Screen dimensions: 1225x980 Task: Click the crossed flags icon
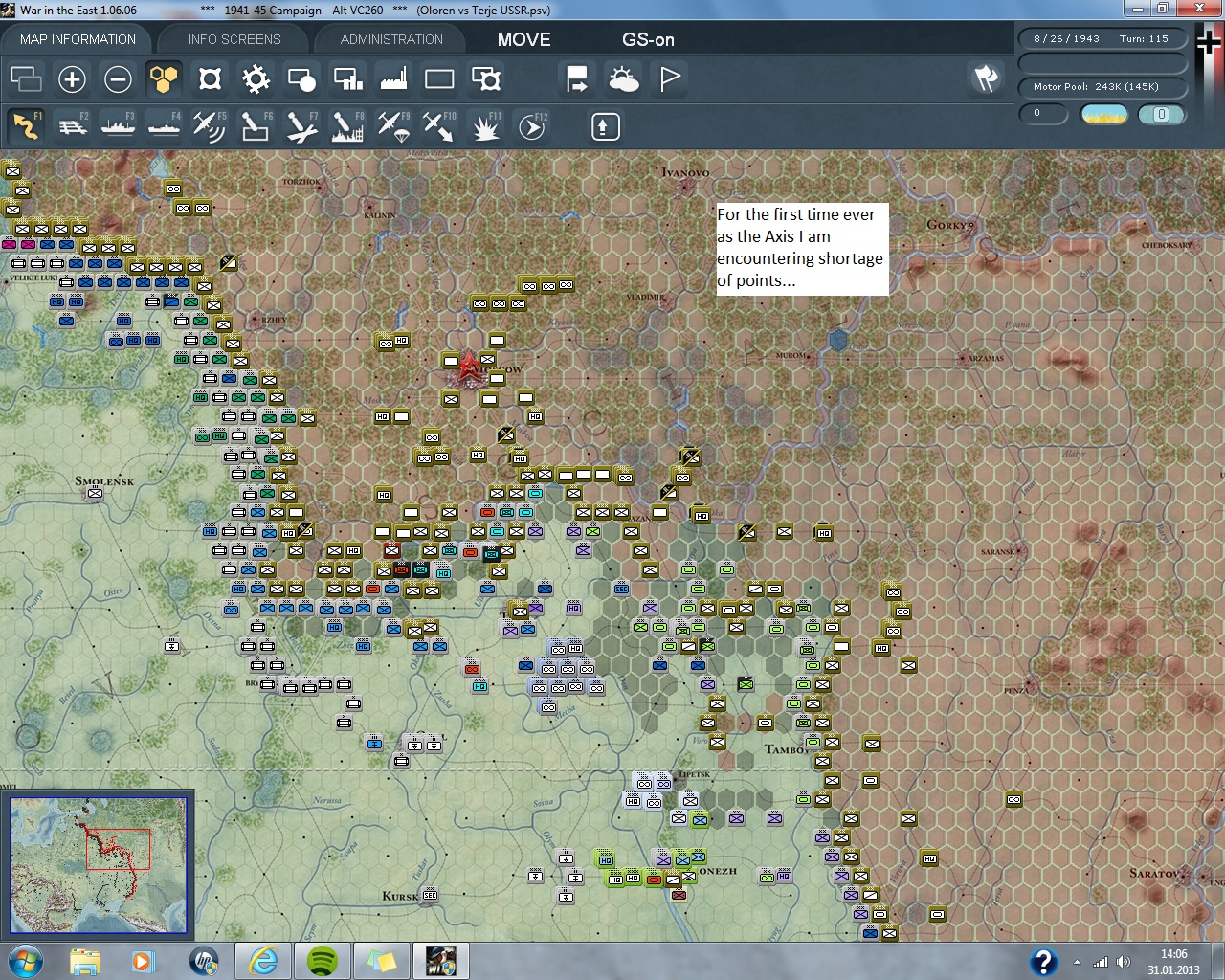pos(986,78)
